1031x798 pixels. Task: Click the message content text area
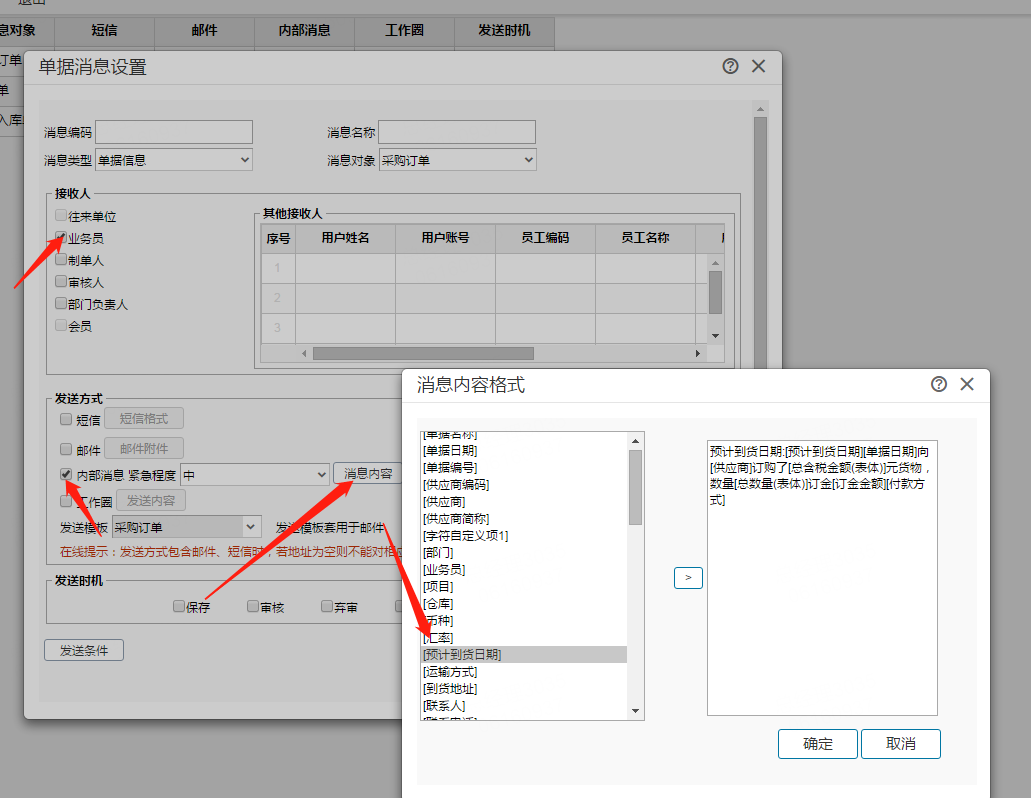tap(822, 578)
